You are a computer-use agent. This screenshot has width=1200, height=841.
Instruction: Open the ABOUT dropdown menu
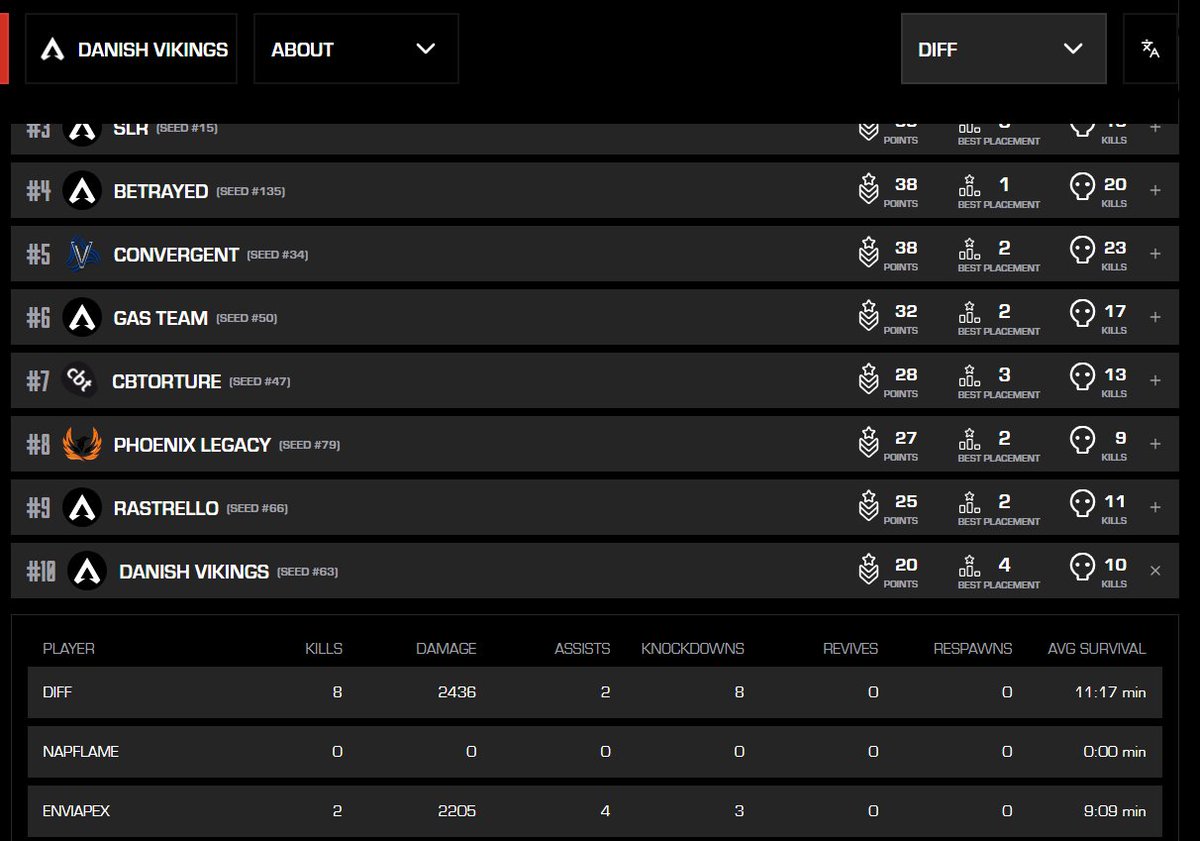coord(355,48)
